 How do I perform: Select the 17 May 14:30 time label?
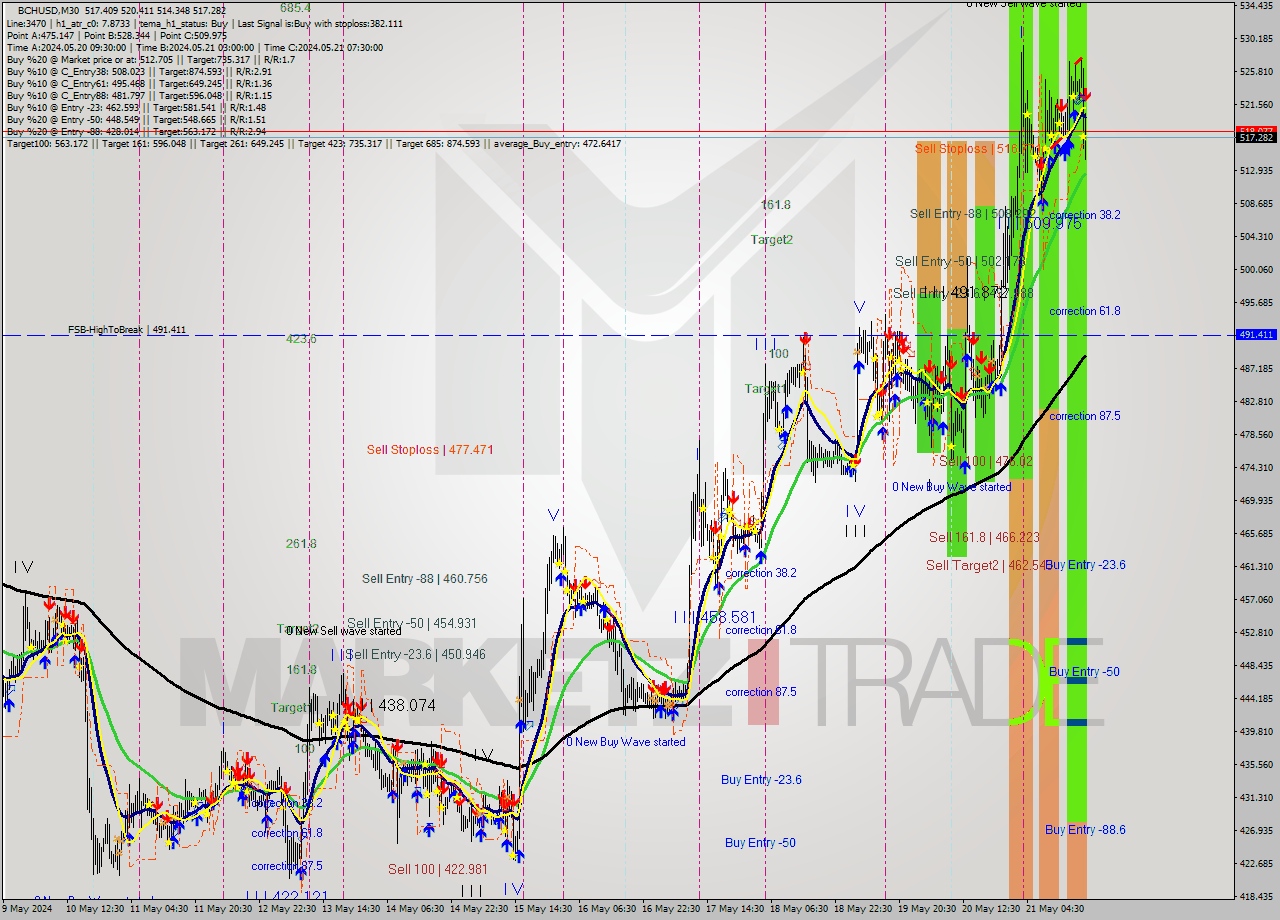734,909
